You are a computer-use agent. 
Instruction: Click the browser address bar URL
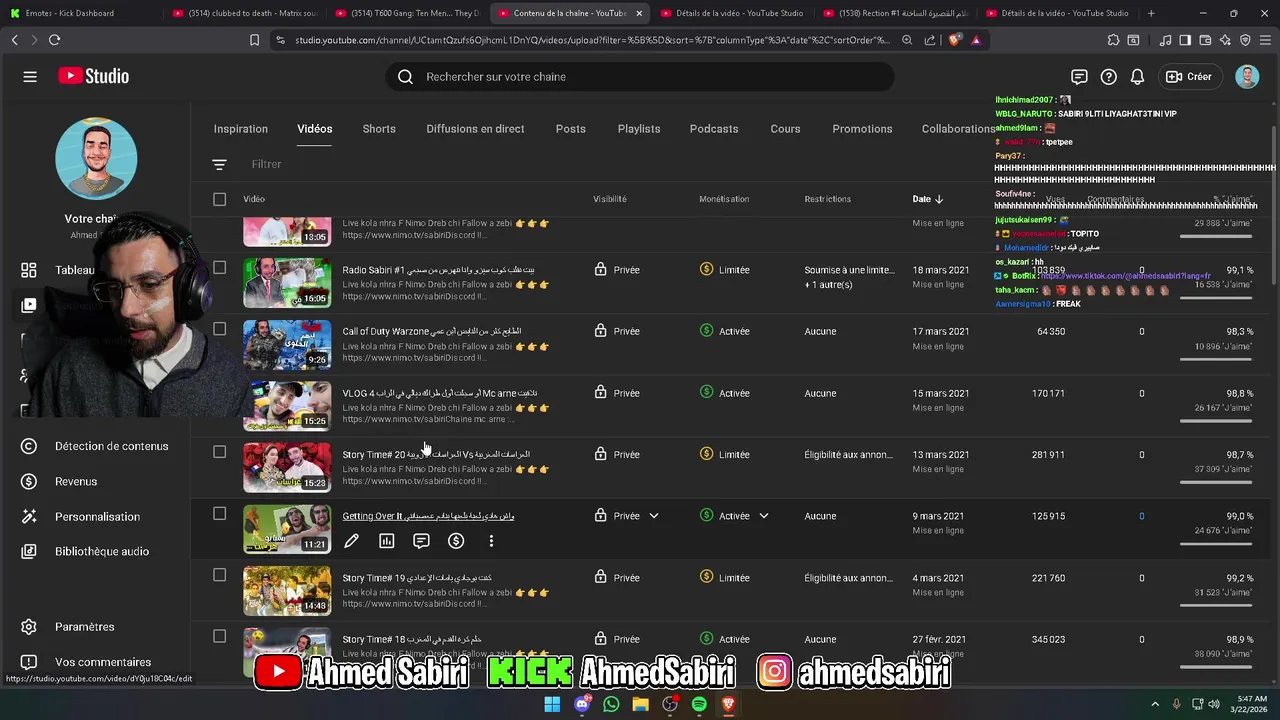[591, 40]
